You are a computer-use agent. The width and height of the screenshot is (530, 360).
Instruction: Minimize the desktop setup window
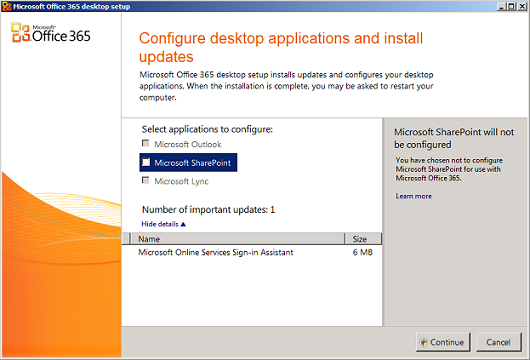502,6
